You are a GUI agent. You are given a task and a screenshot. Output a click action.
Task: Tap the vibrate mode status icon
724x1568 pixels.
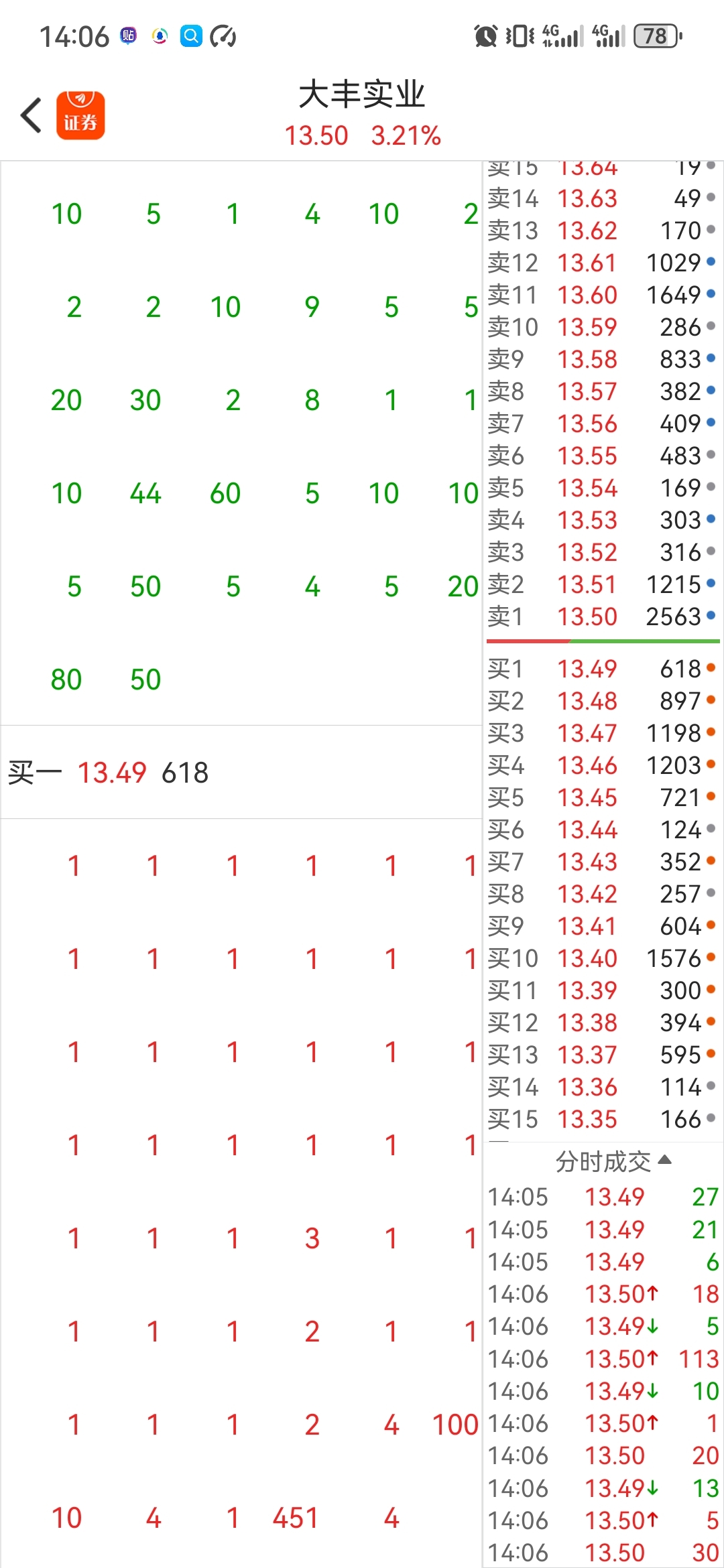[x=520, y=36]
